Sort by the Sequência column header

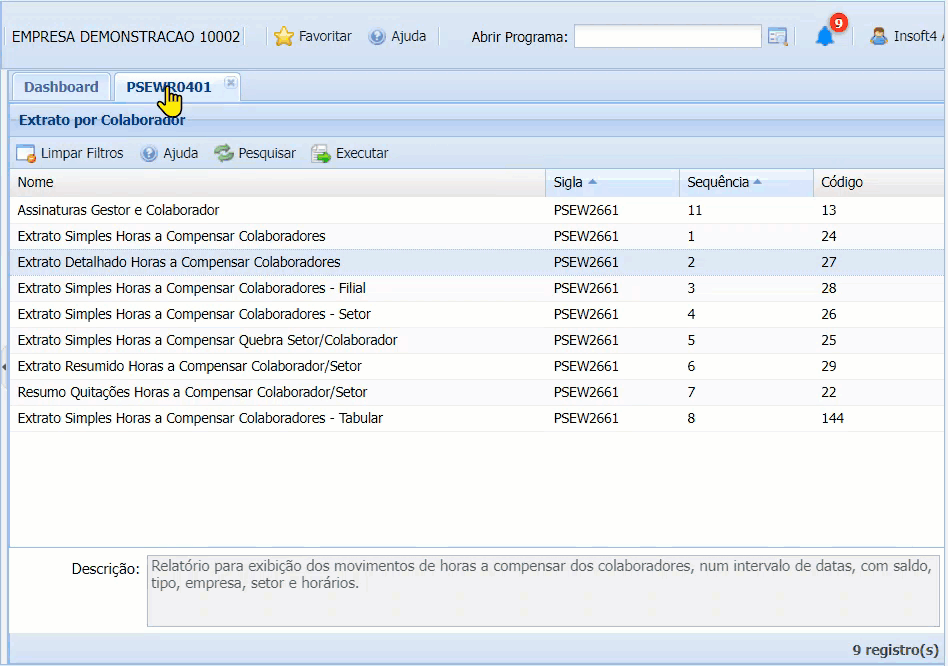(717, 182)
